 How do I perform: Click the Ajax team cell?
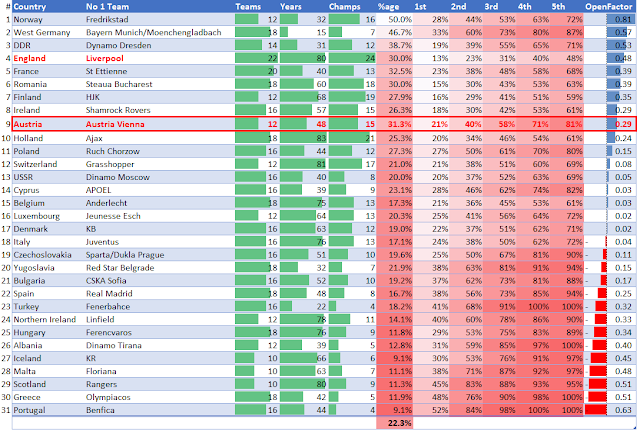(94, 138)
